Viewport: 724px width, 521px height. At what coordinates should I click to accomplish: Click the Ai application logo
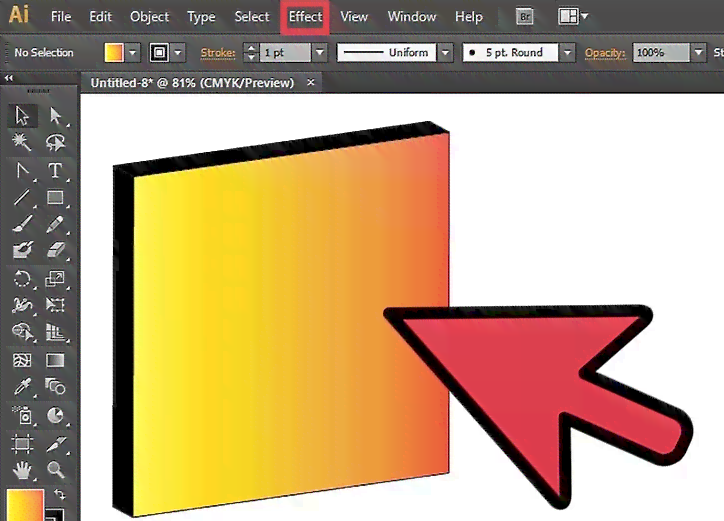pyautogui.click(x=19, y=15)
